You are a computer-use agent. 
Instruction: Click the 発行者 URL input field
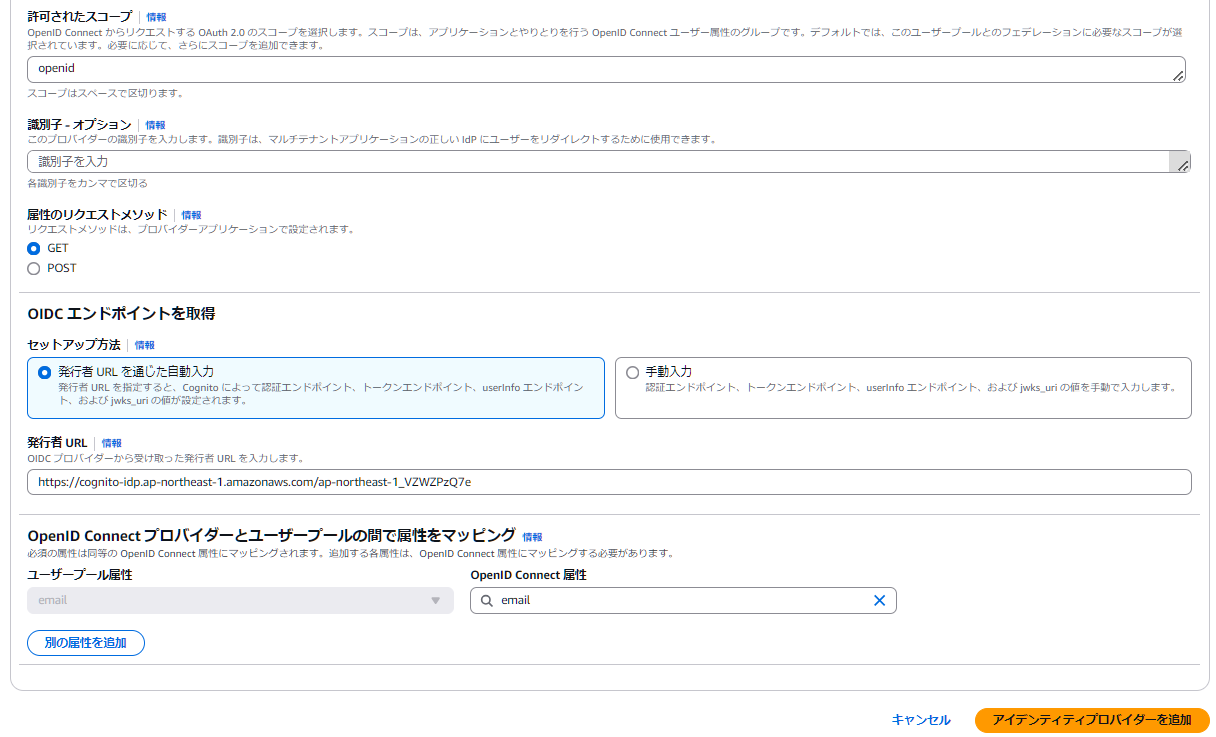coord(609,482)
